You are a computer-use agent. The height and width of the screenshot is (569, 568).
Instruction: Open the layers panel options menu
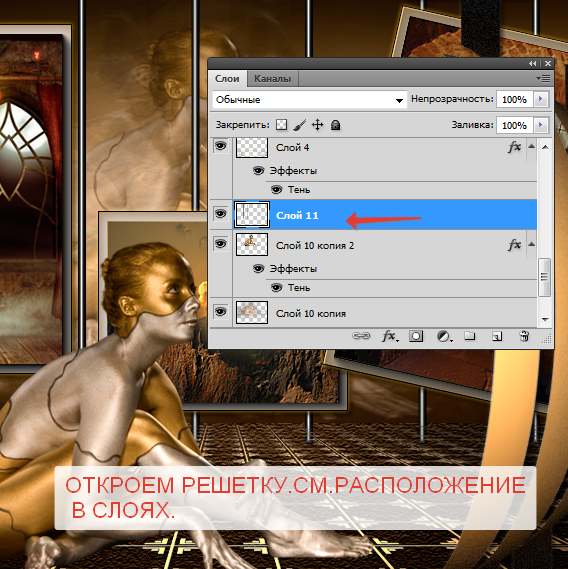pyautogui.click(x=543, y=78)
